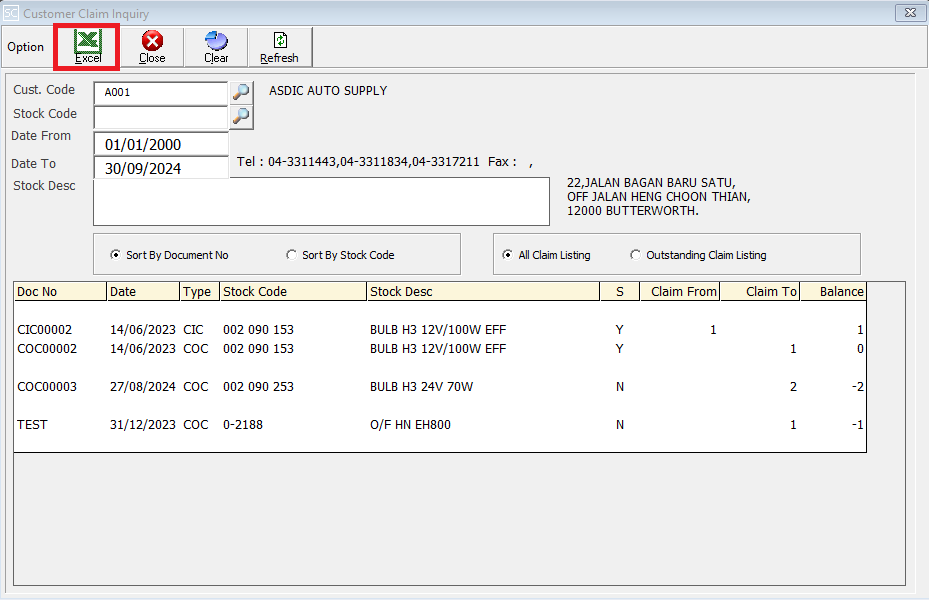Click the Refresh toolbar icon
Image resolution: width=929 pixels, height=600 pixels.
280,47
